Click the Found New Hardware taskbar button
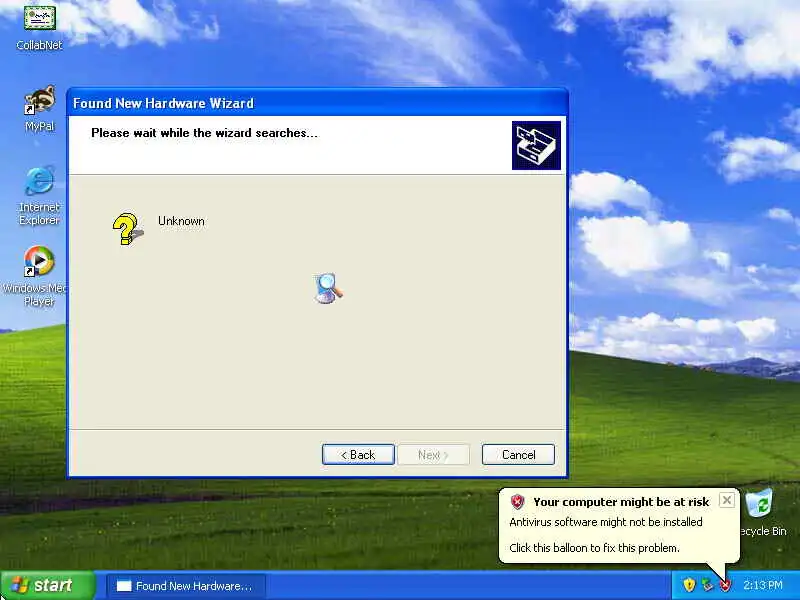The width and height of the screenshot is (800, 600). (x=186, y=586)
